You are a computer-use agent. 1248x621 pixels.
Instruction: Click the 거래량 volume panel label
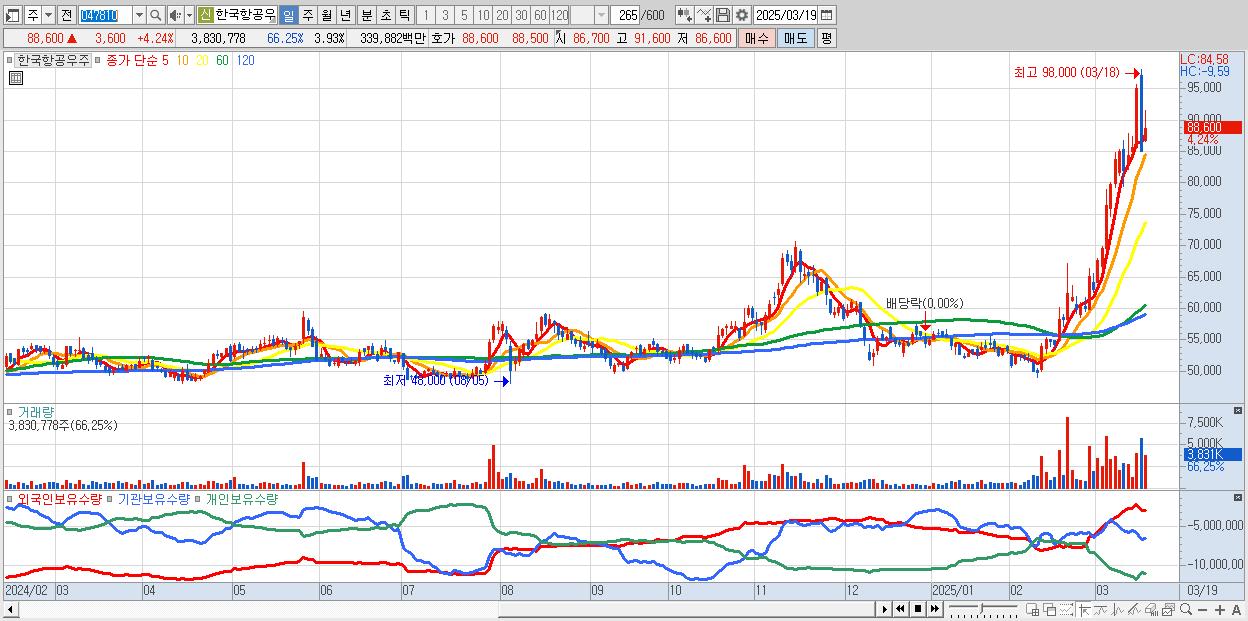point(35,411)
